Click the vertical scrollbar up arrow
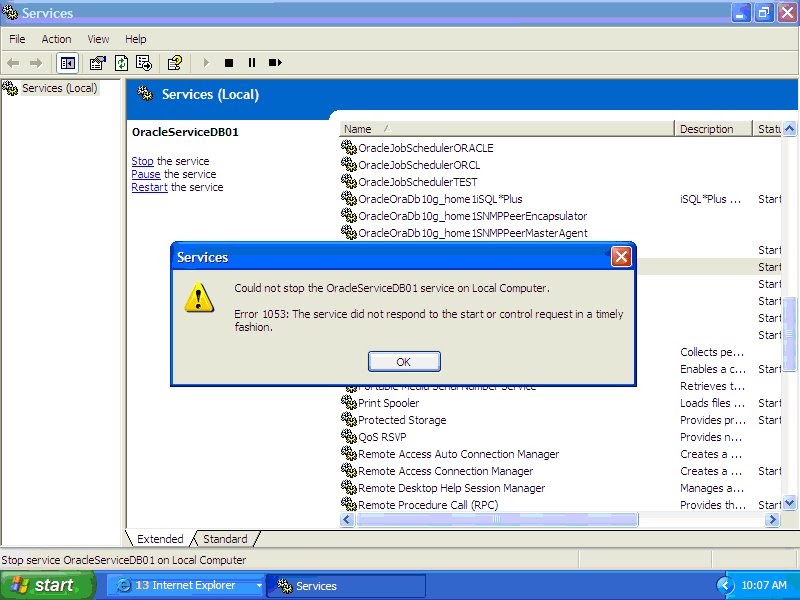The image size is (800, 600). (x=789, y=129)
